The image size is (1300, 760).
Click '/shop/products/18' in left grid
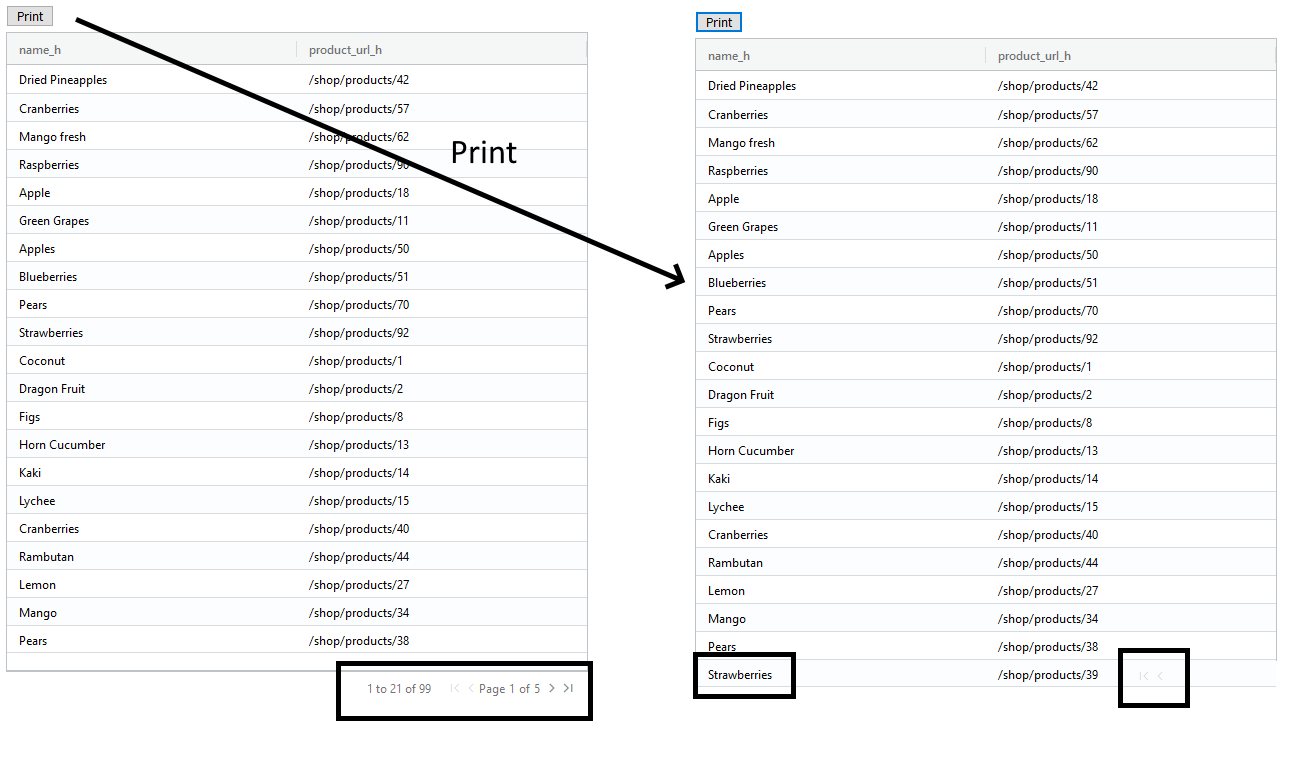[x=359, y=193]
